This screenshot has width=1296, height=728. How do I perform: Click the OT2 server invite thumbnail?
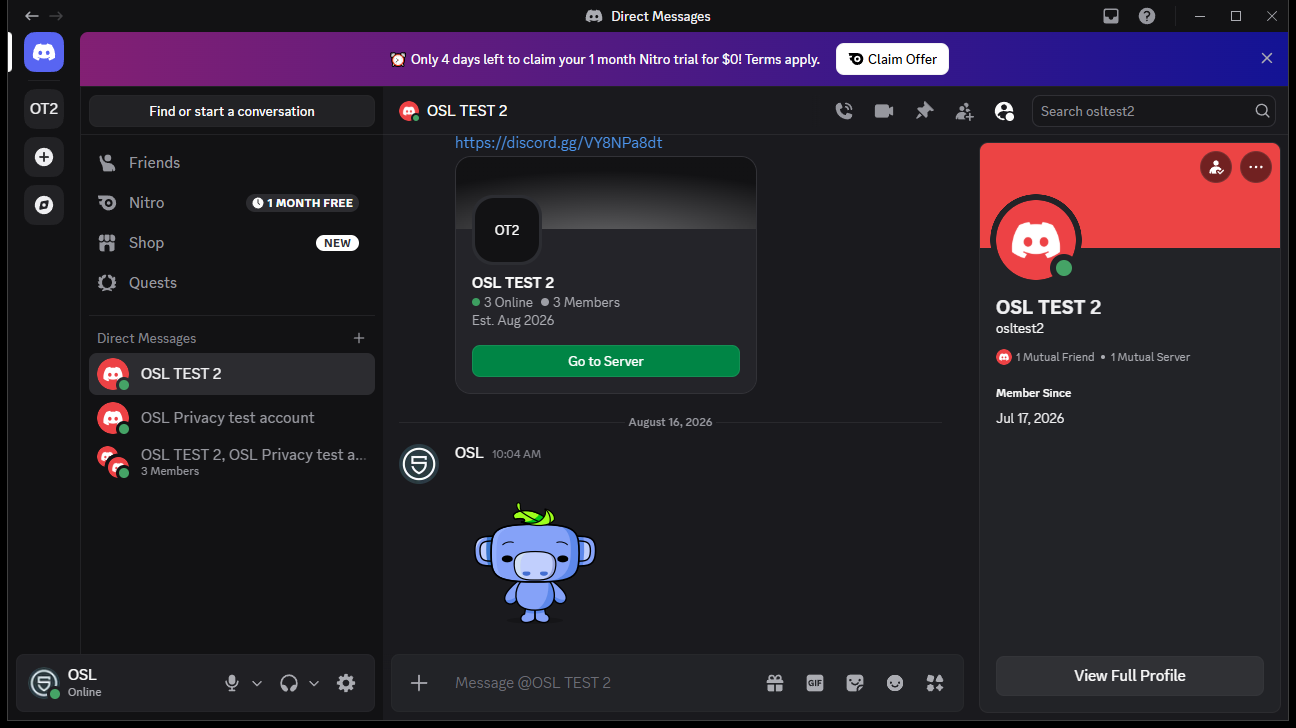pyautogui.click(x=507, y=230)
